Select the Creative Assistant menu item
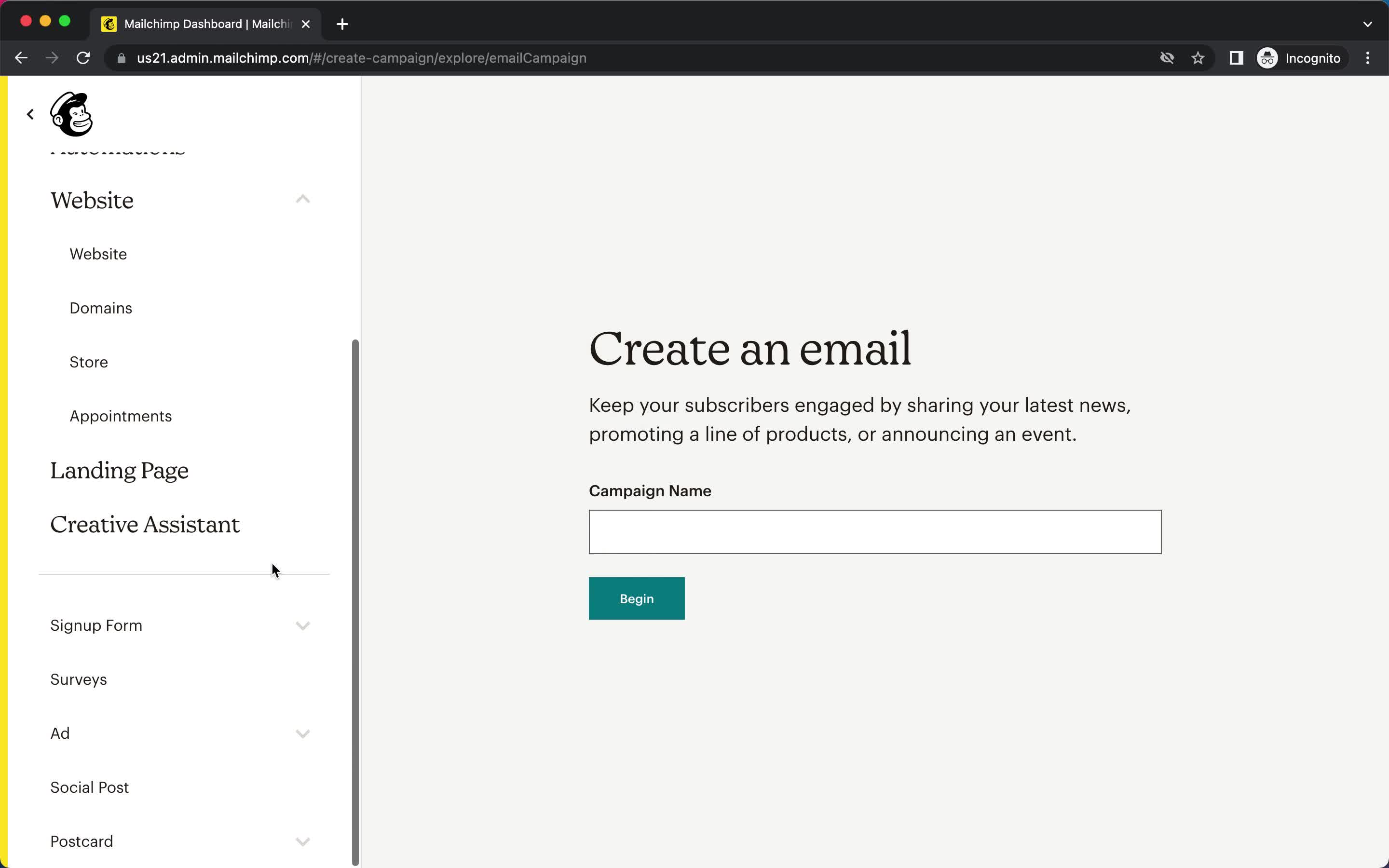1389x868 pixels. 145,523
